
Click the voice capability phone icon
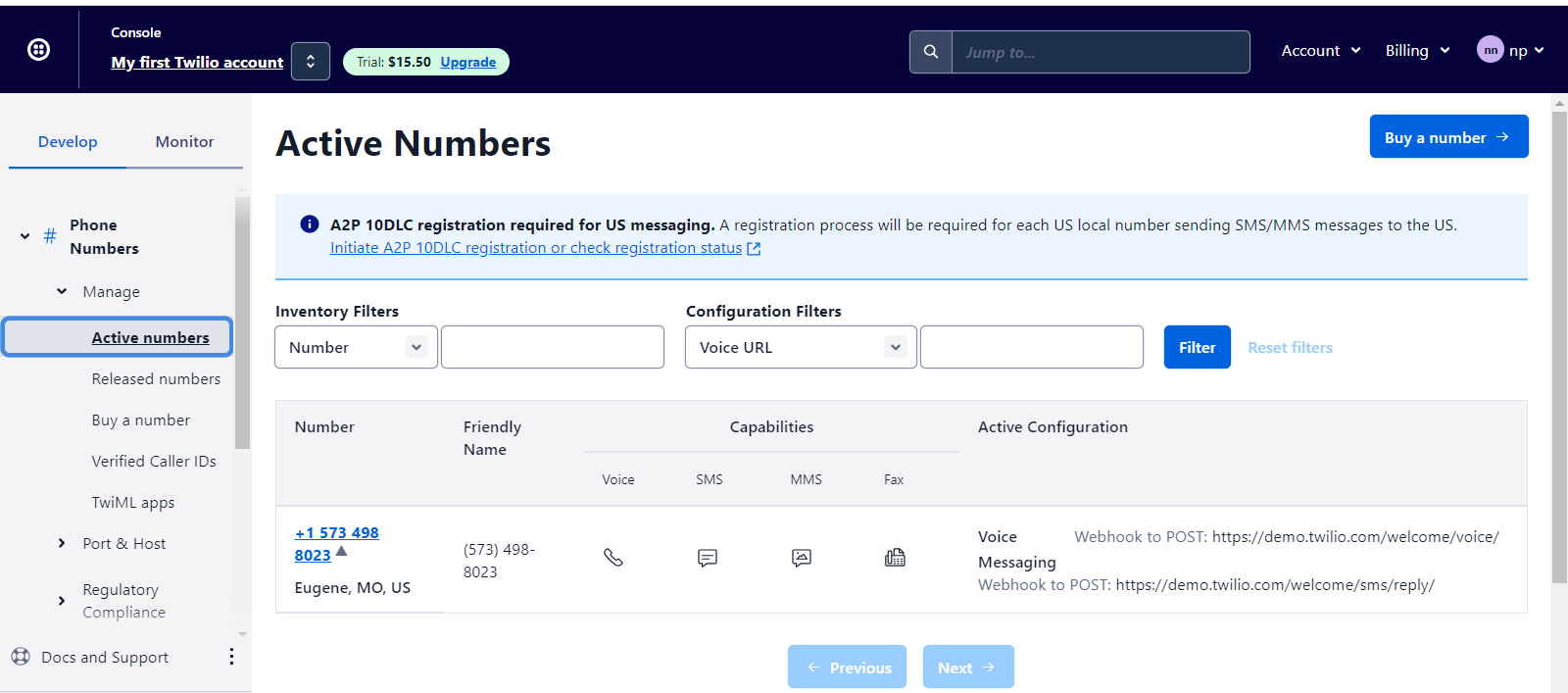pos(613,558)
